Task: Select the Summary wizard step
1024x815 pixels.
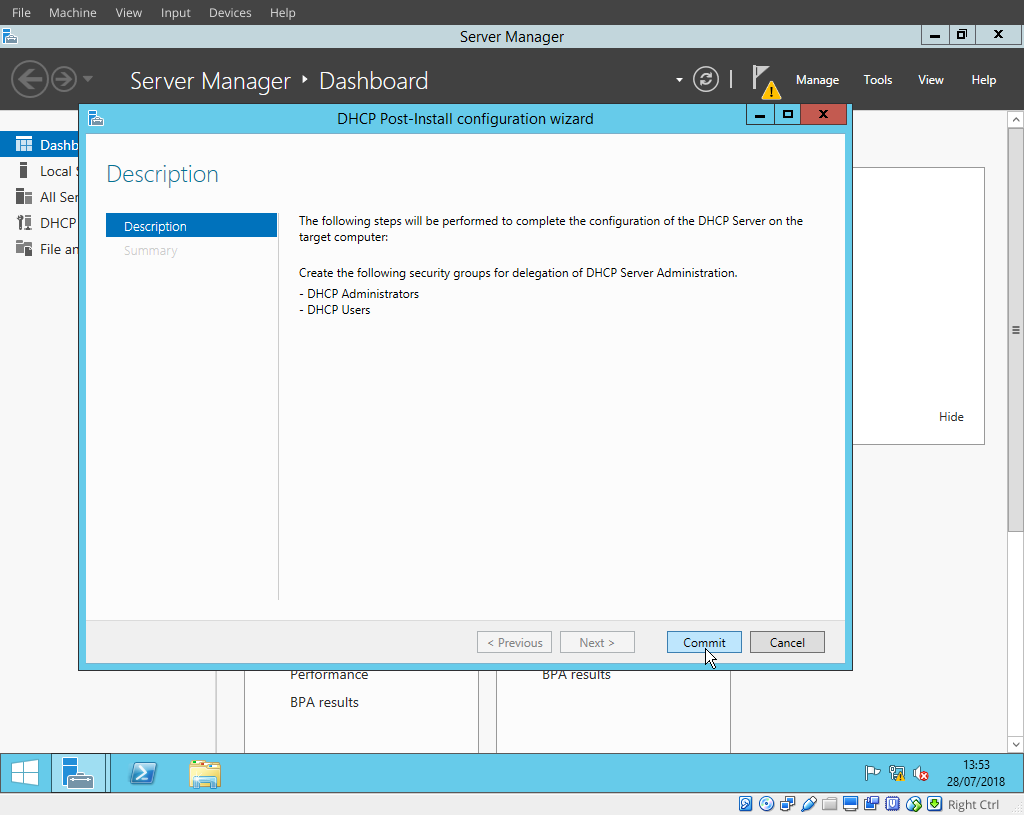Action: click(151, 250)
